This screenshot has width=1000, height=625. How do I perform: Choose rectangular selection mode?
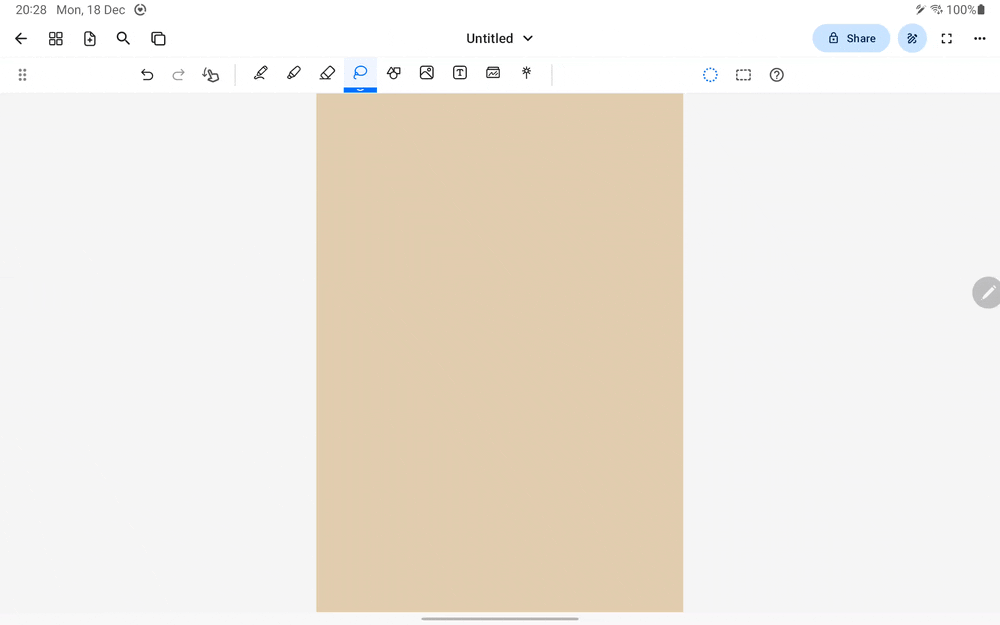[743, 75]
